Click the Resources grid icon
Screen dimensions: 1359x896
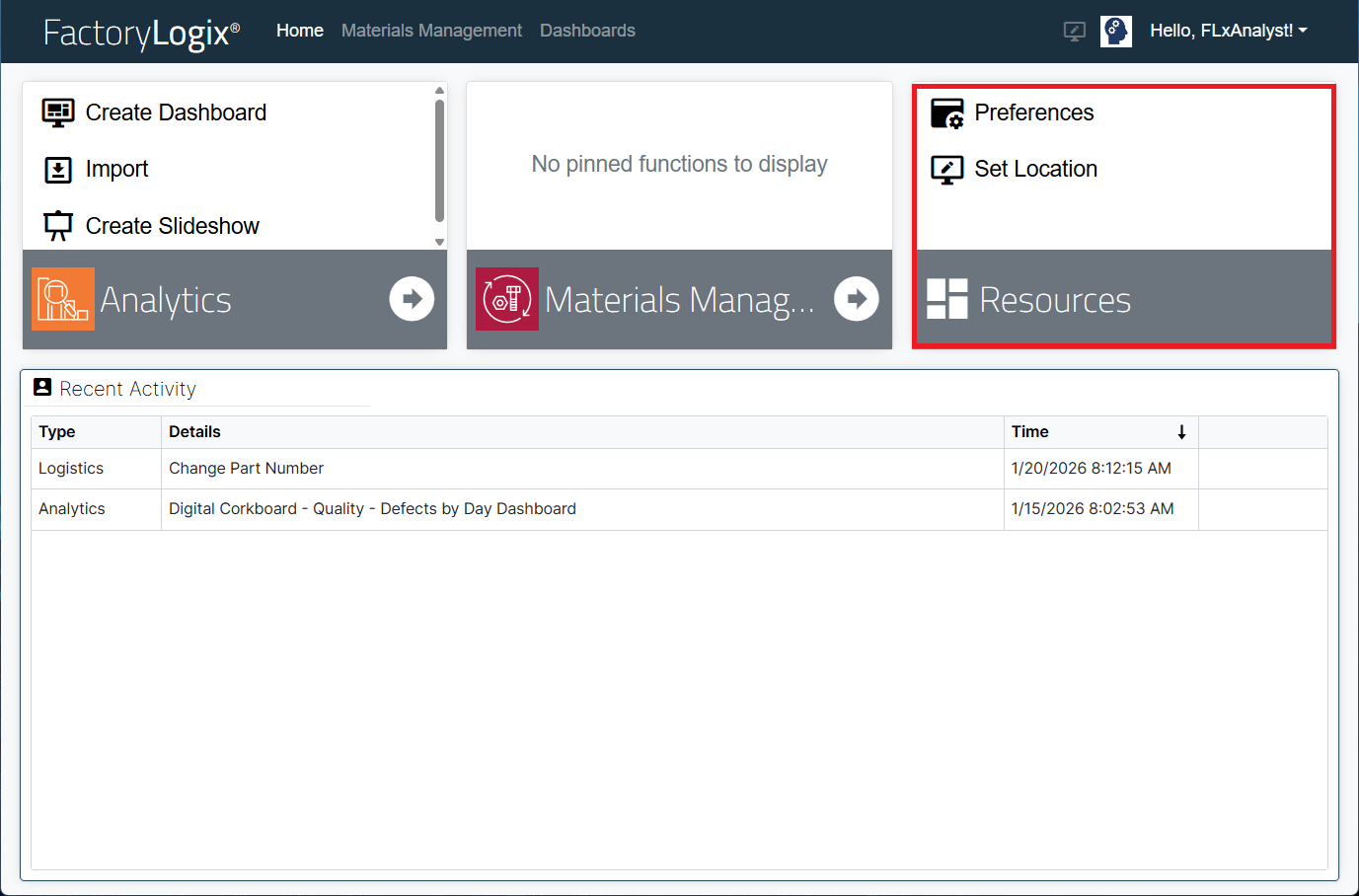click(947, 299)
